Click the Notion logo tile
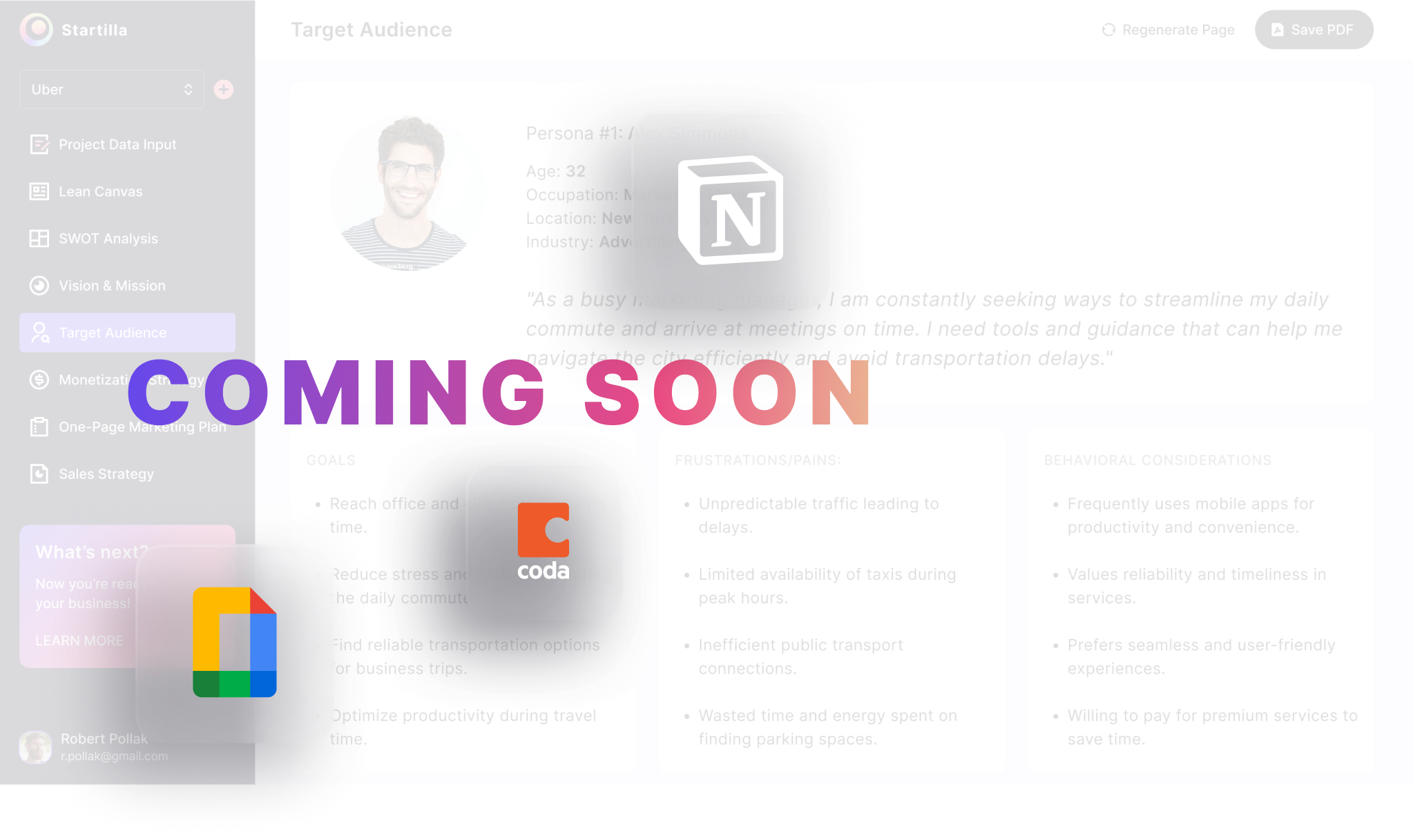This screenshot has width=1413, height=840. click(731, 211)
